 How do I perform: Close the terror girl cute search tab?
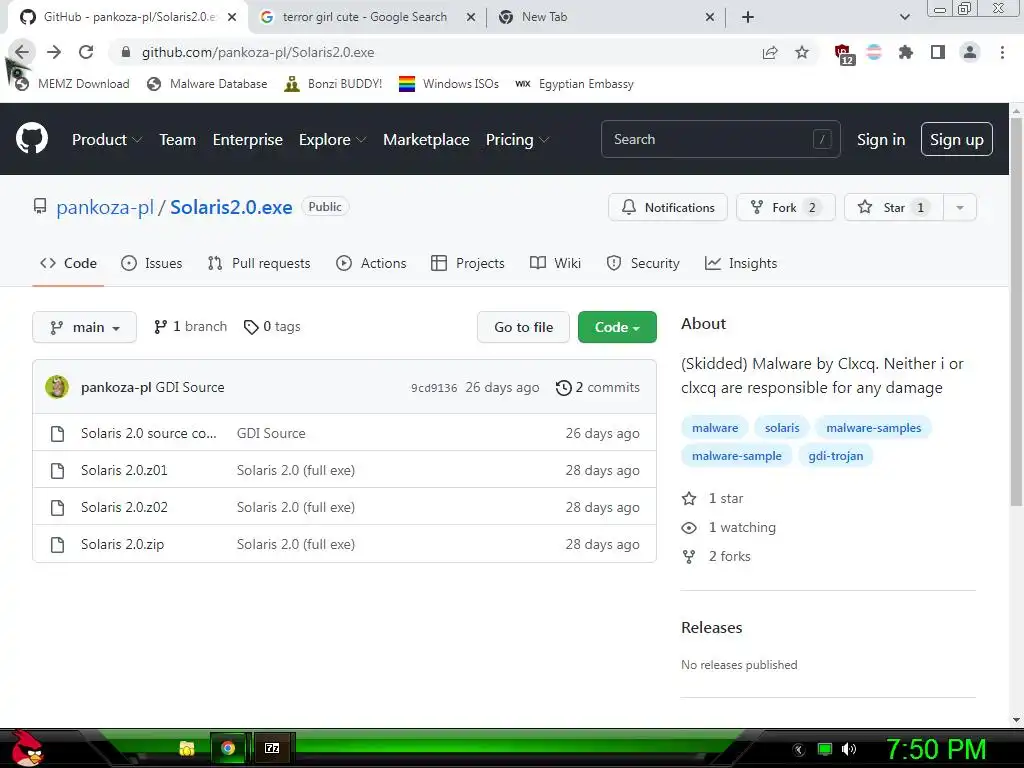click(x=471, y=17)
